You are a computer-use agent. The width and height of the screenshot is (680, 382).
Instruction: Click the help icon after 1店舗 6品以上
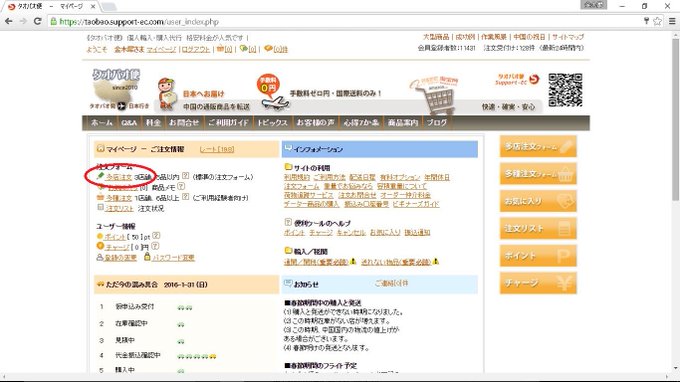tap(185, 196)
